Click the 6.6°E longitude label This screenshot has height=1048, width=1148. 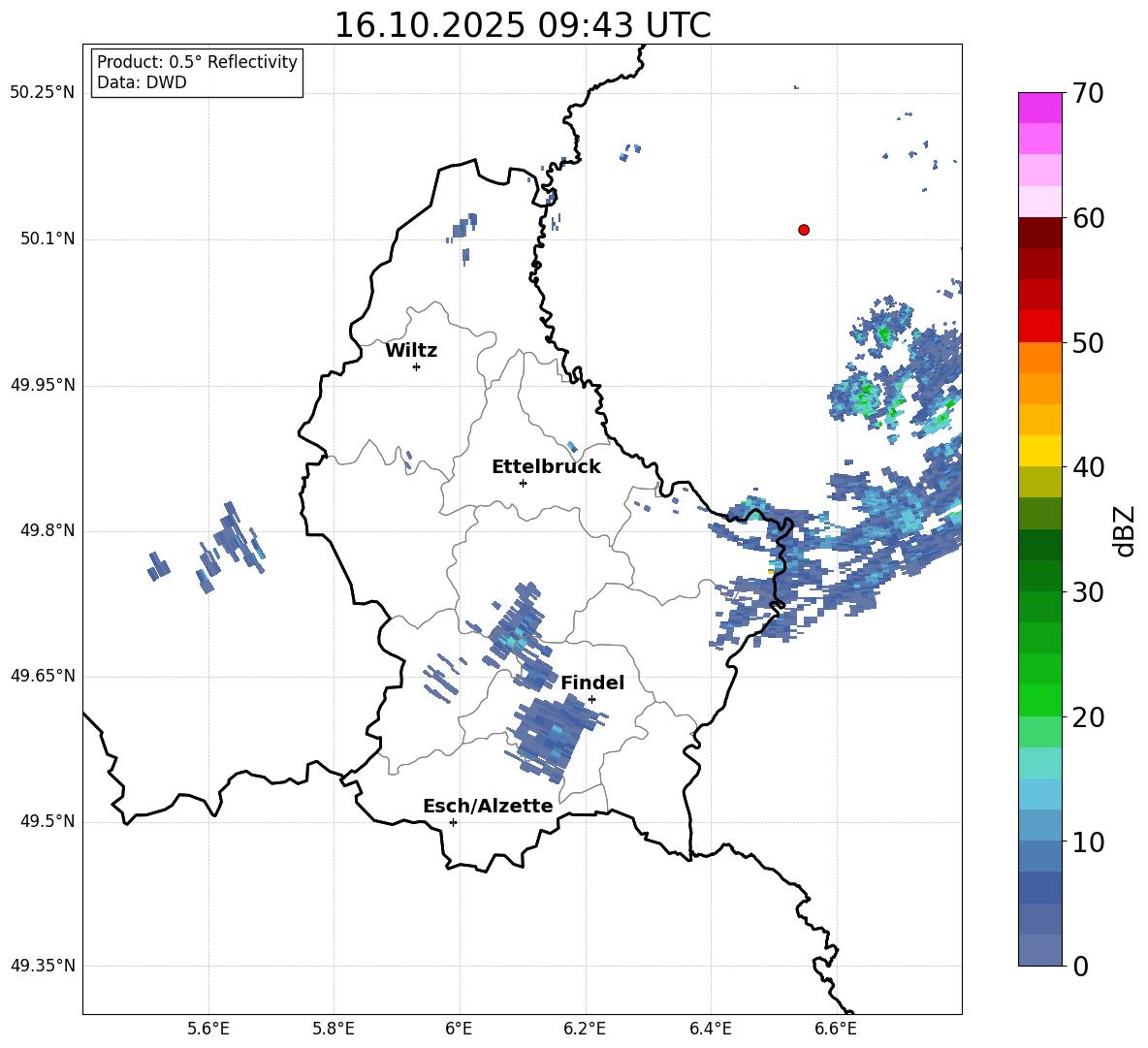tap(836, 1029)
